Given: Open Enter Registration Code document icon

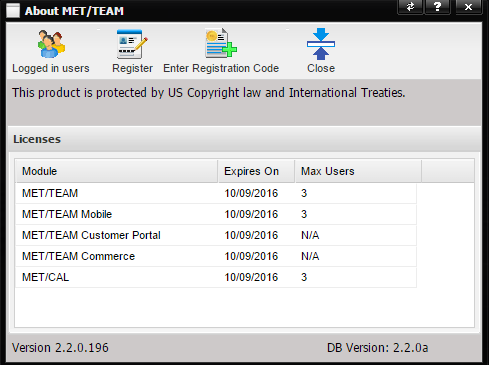Looking at the screenshot, I should coord(221,43).
